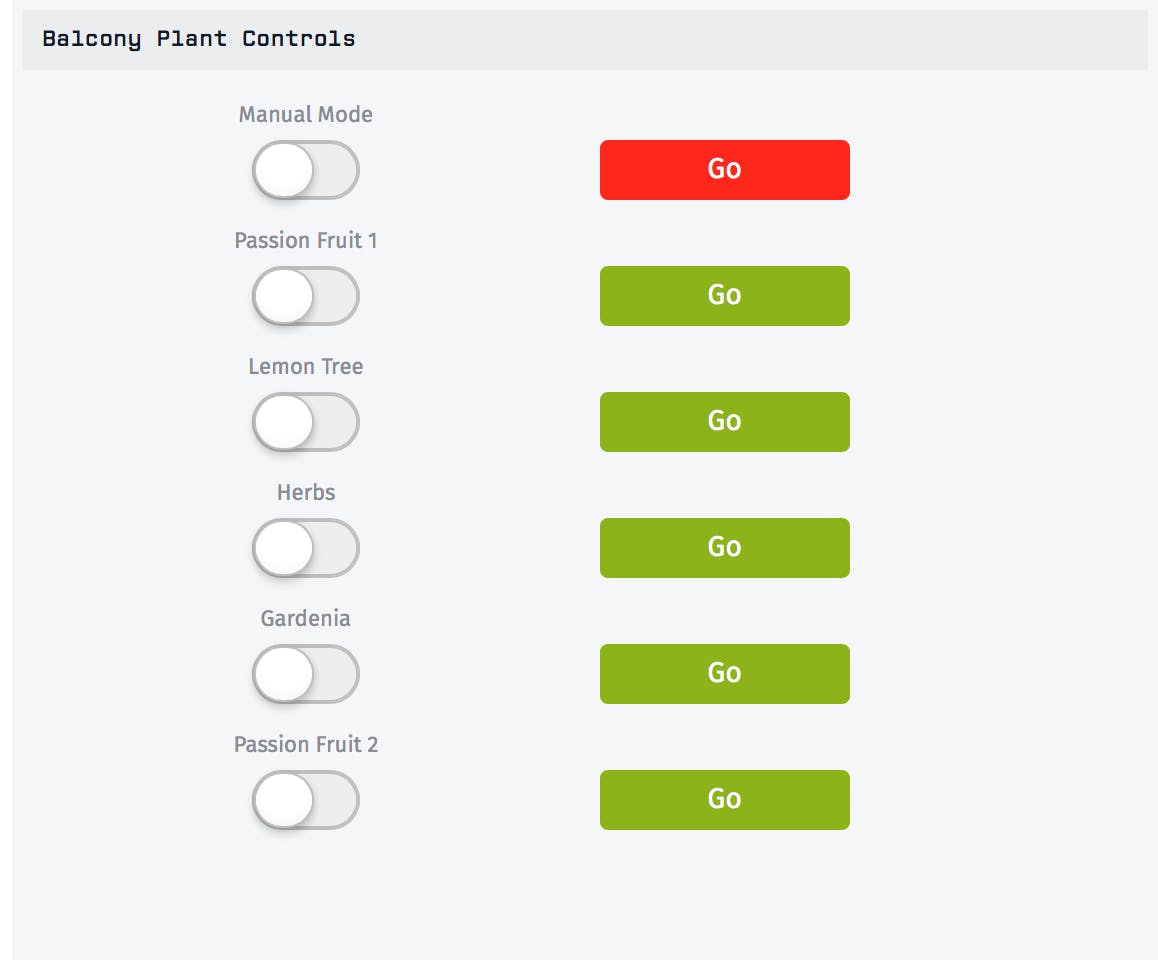
Task: Select the Gardenia label text
Action: pyautogui.click(x=305, y=619)
